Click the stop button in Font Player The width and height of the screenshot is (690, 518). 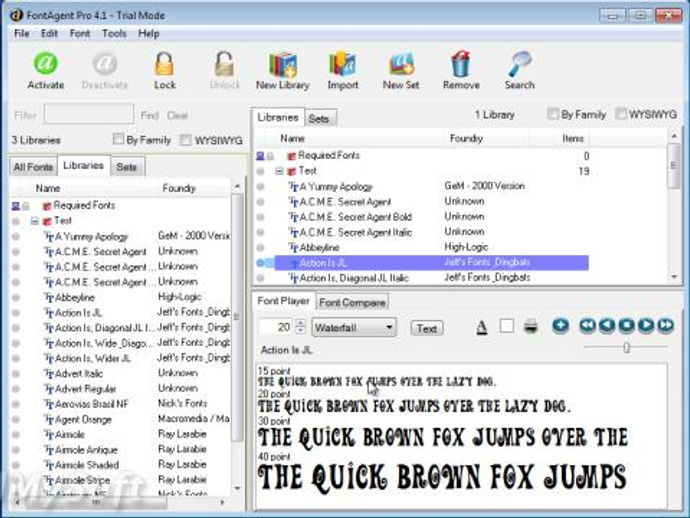(627, 326)
